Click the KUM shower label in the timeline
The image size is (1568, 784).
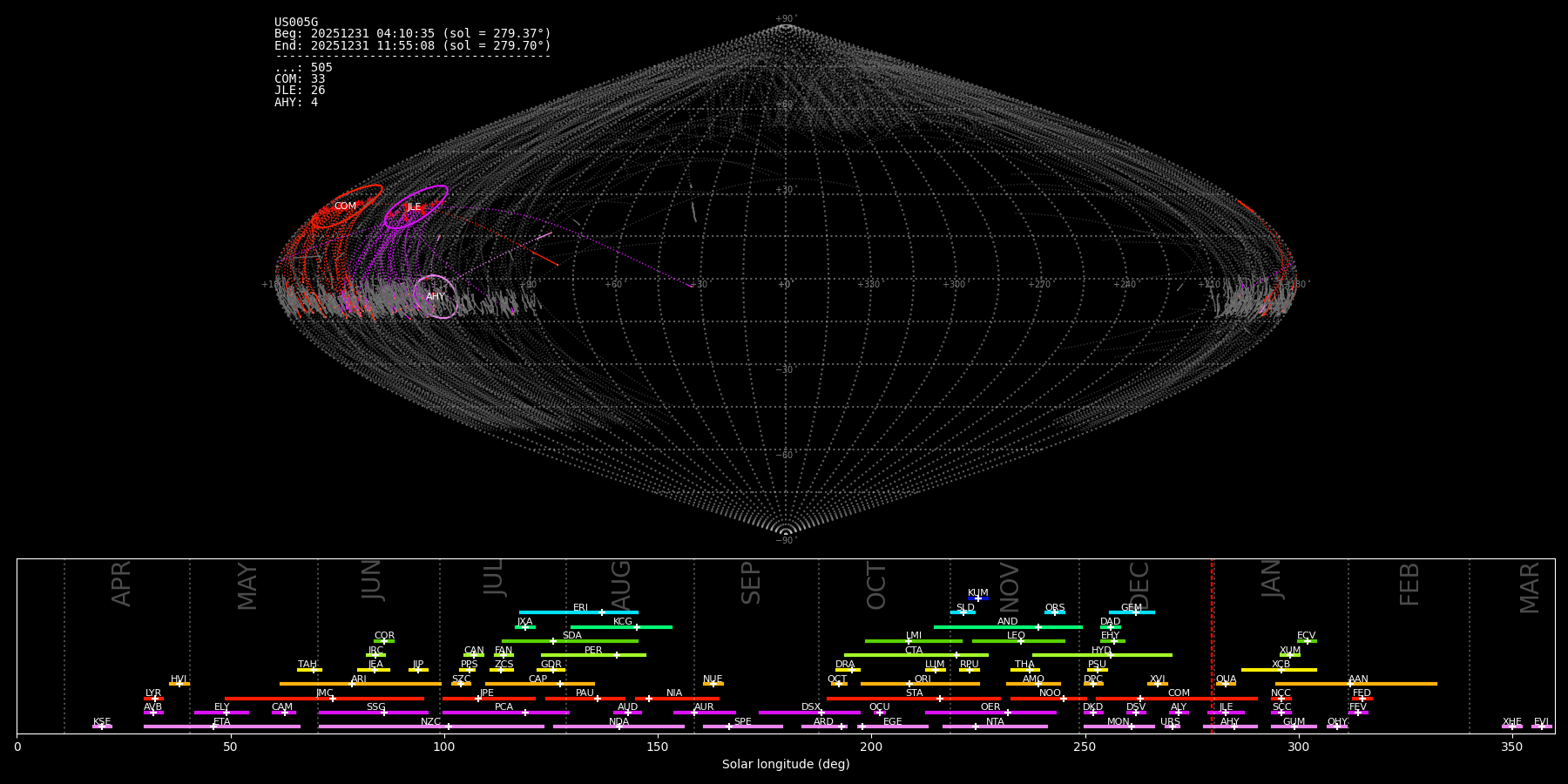(978, 593)
